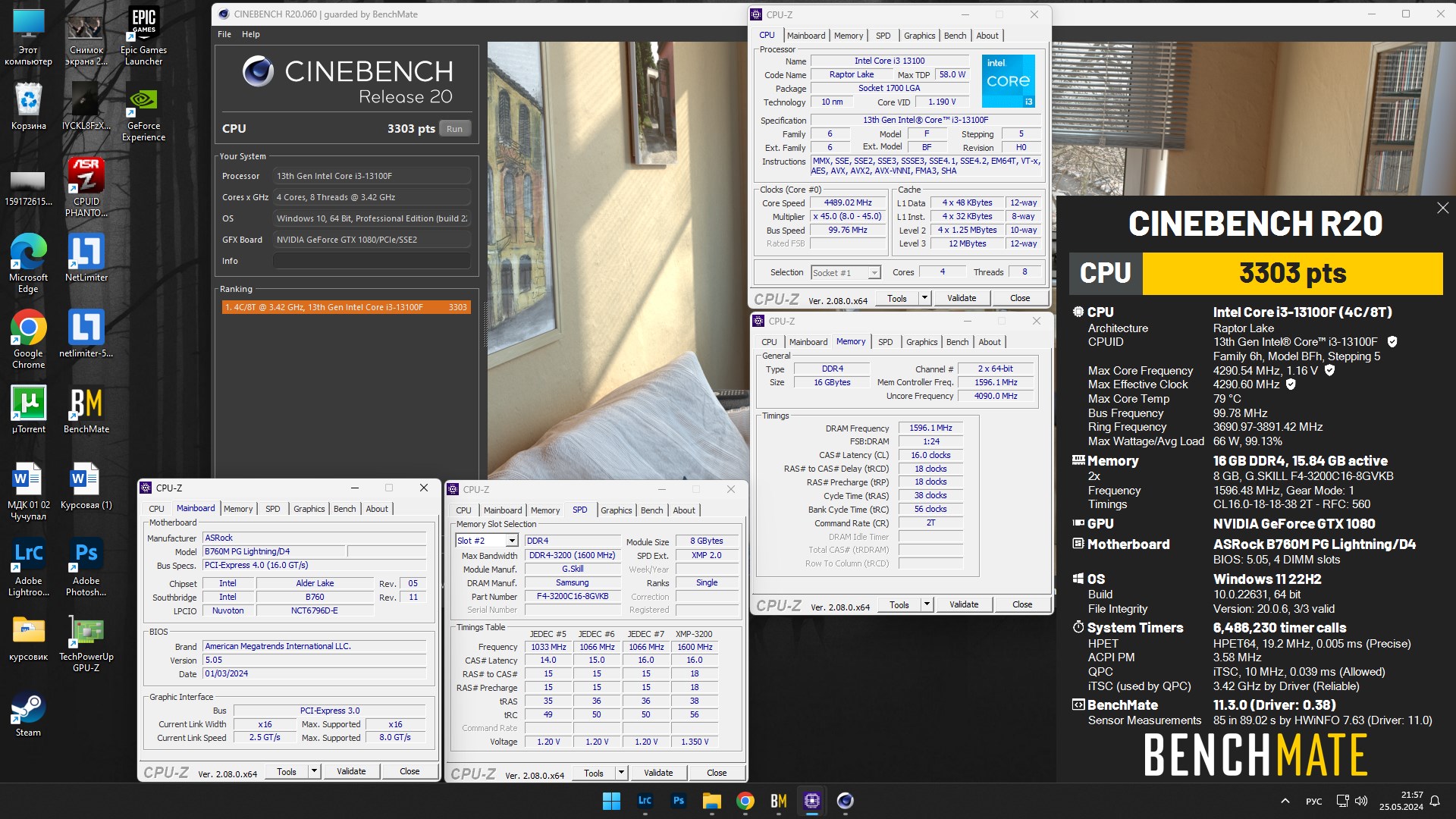Open Graphics tab in Memory CPU-Z window
The height and width of the screenshot is (819, 1456).
921,342
